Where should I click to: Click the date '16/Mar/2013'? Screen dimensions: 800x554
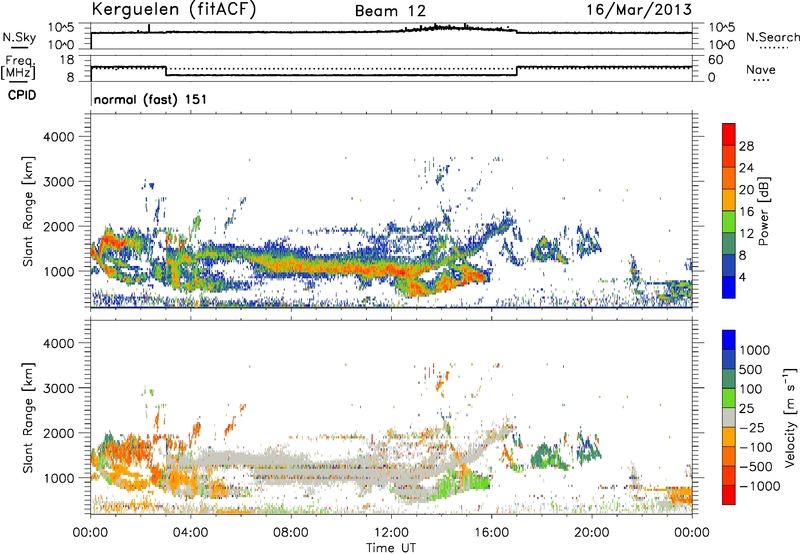639,10
